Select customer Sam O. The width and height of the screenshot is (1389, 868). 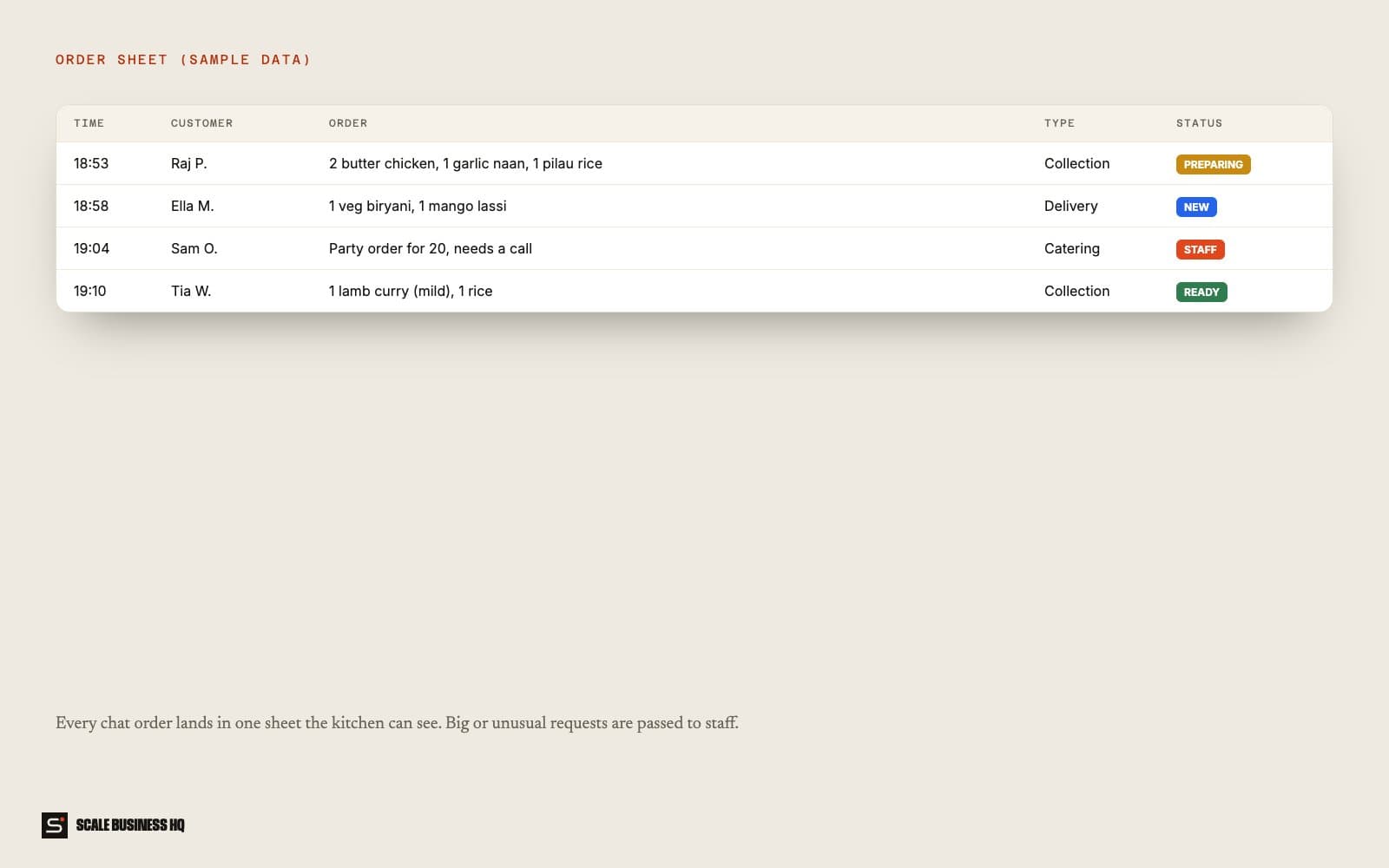coord(194,248)
